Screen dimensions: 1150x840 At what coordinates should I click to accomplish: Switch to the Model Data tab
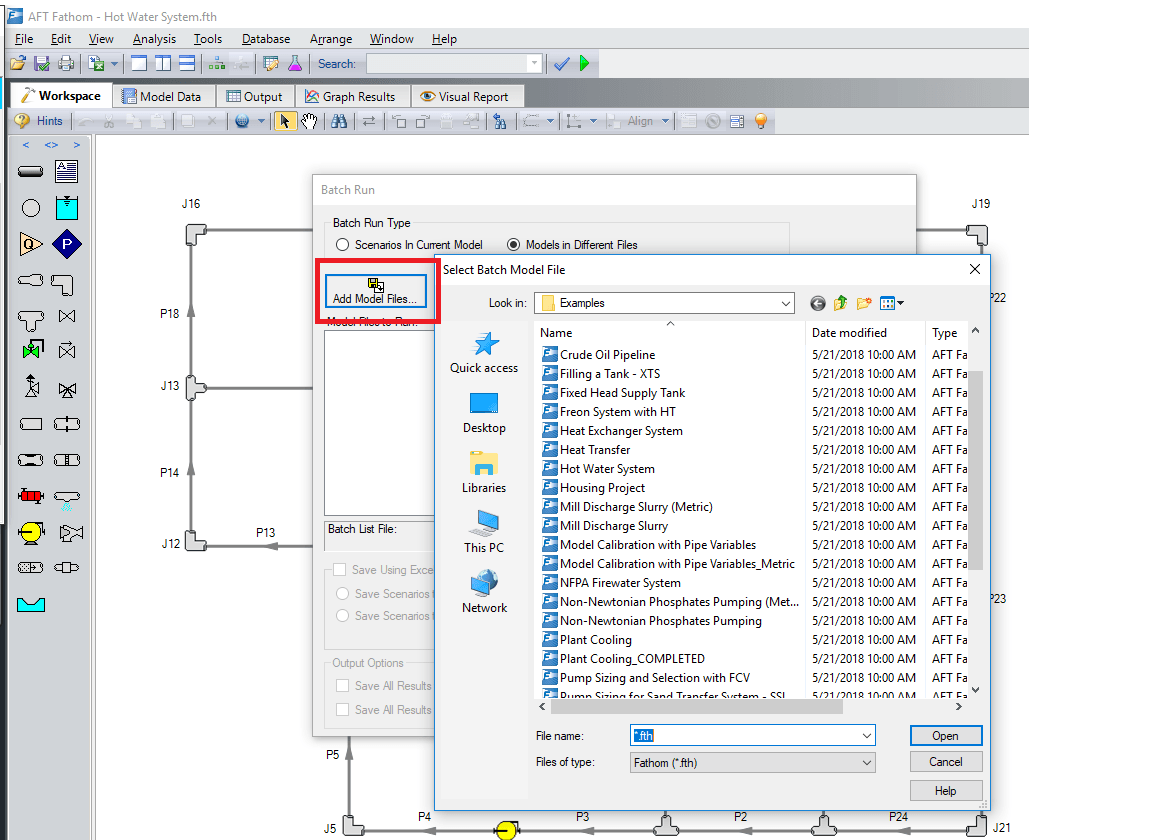pyautogui.click(x=162, y=96)
